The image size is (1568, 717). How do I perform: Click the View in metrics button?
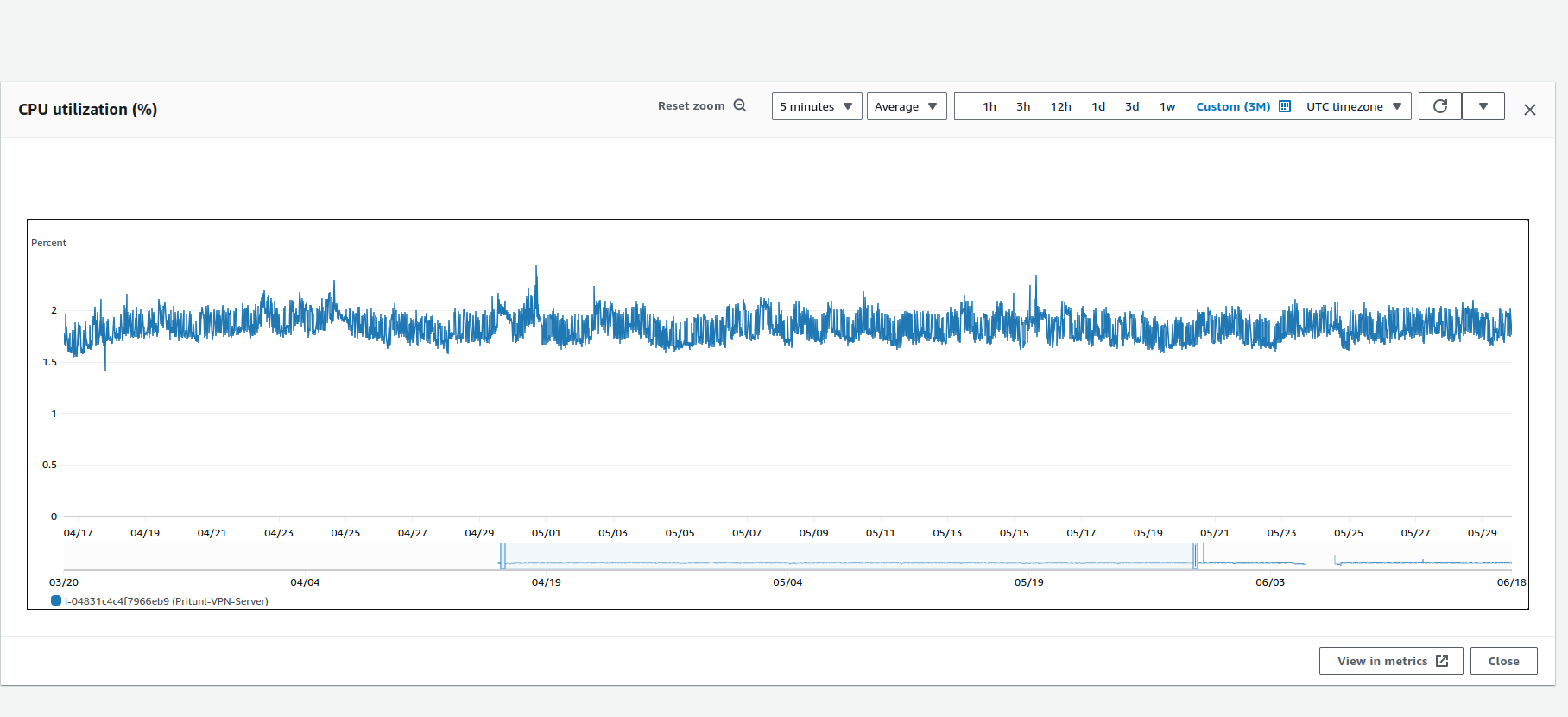(x=1391, y=661)
